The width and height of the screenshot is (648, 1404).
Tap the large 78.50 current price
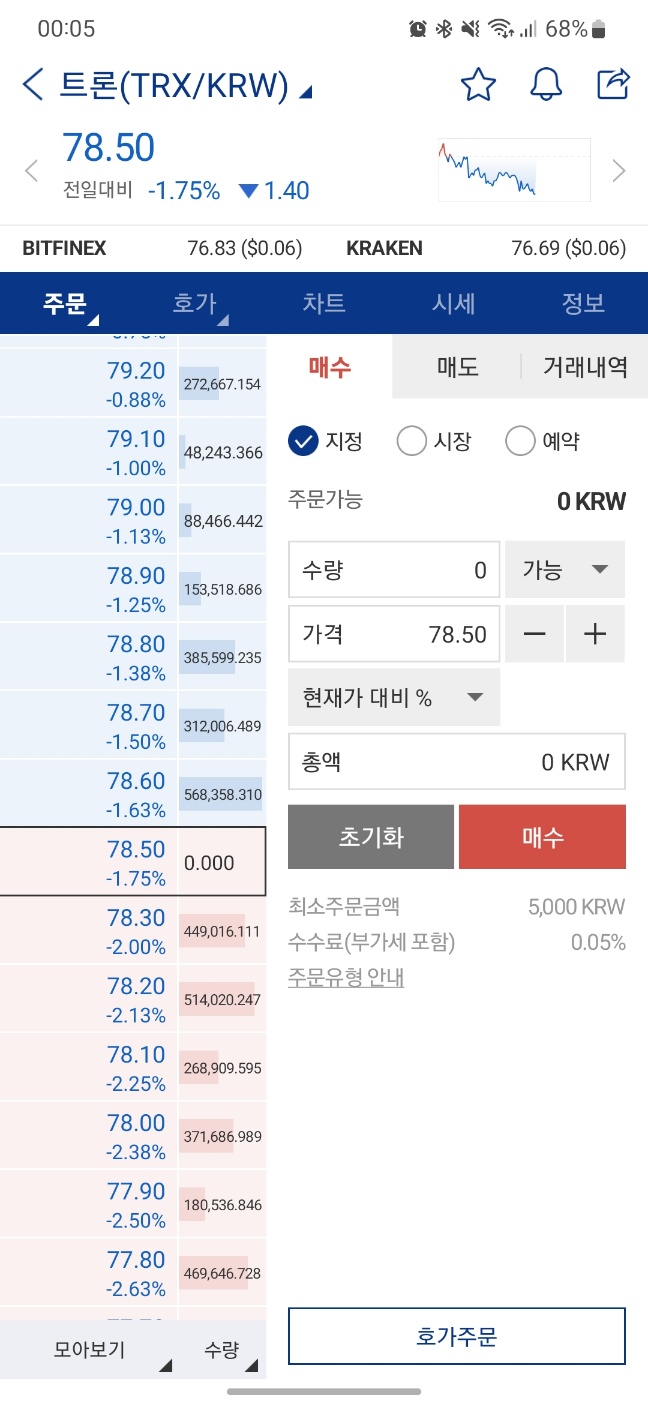click(109, 148)
